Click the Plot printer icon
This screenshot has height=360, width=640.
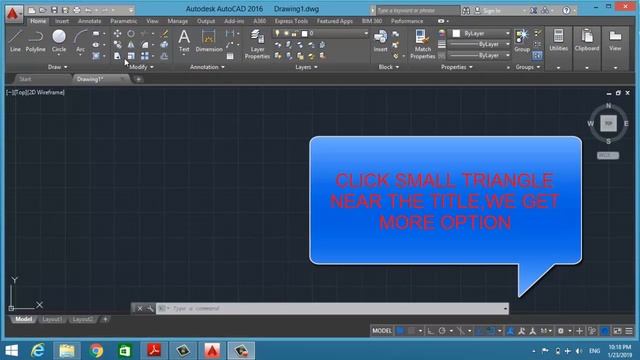coord(77,10)
